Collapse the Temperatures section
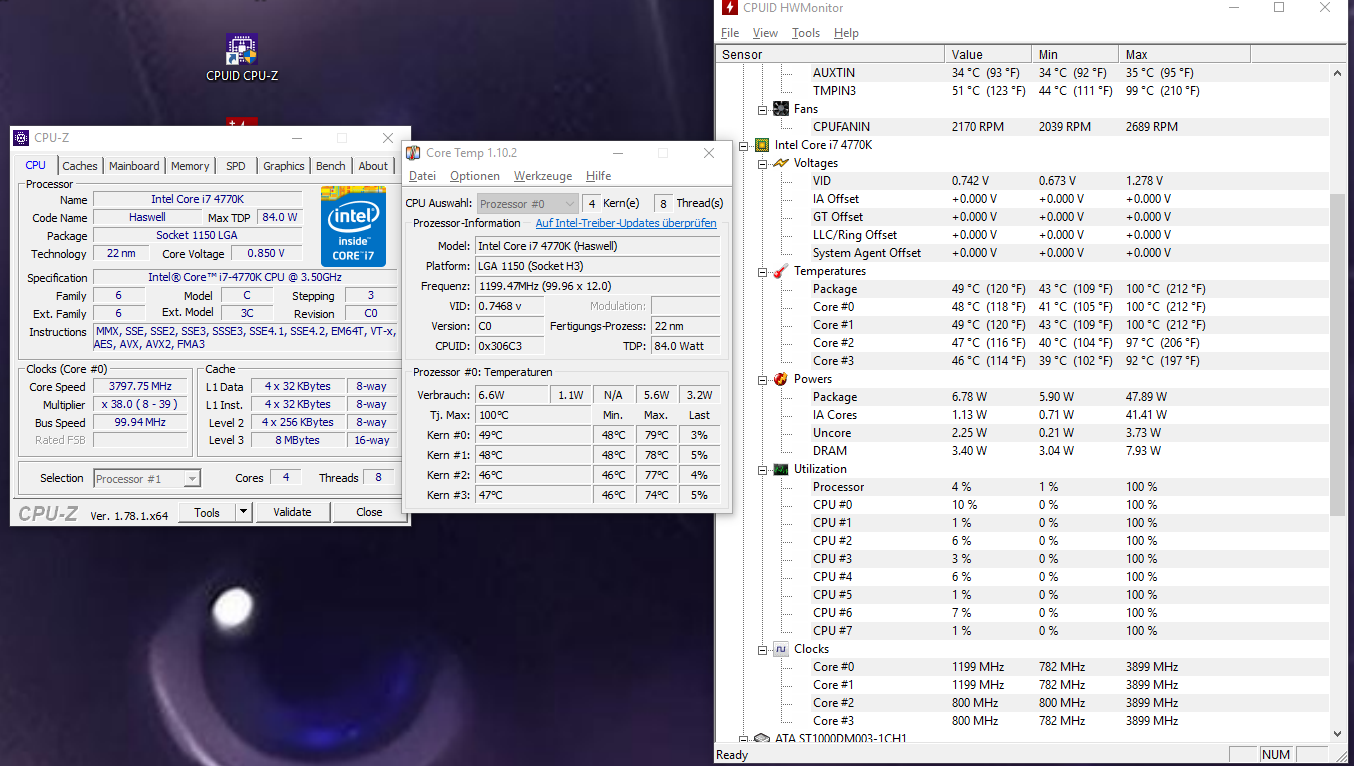 pyautogui.click(x=763, y=271)
